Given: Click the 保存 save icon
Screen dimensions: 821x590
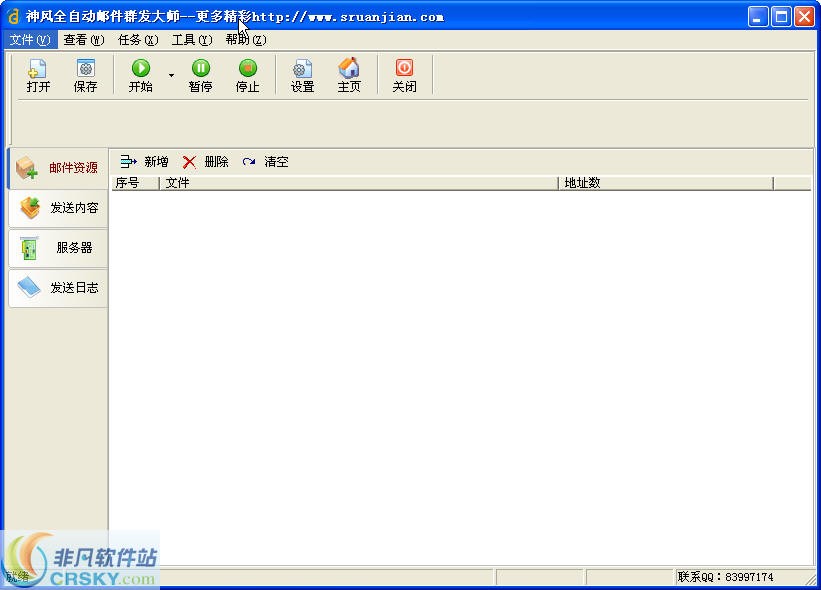Looking at the screenshot, I should [86, 74].
